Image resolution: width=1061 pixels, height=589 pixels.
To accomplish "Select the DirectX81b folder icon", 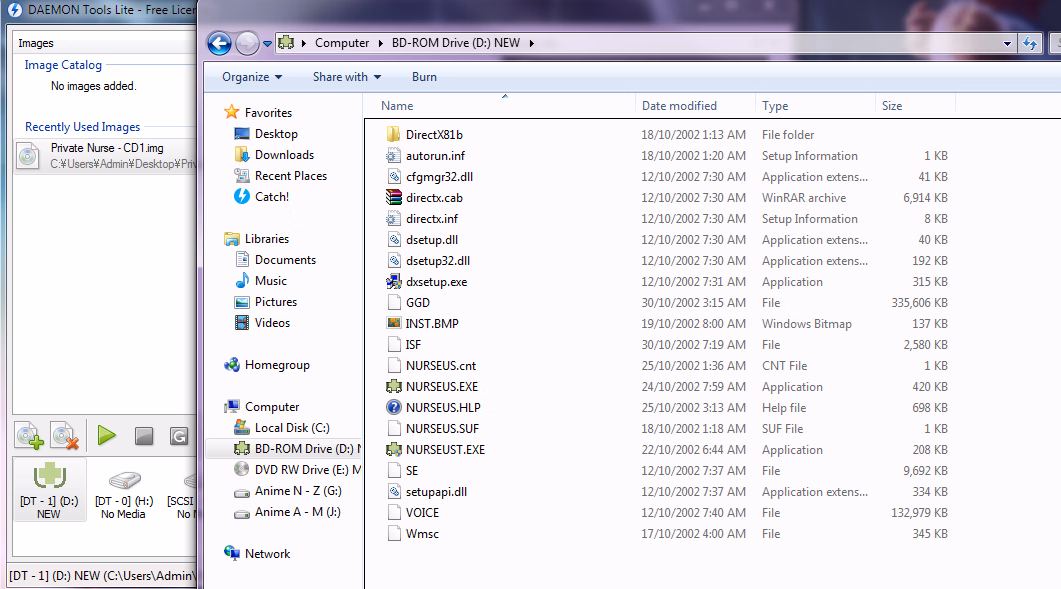I will pyautogui.click(x=394, y=134).
